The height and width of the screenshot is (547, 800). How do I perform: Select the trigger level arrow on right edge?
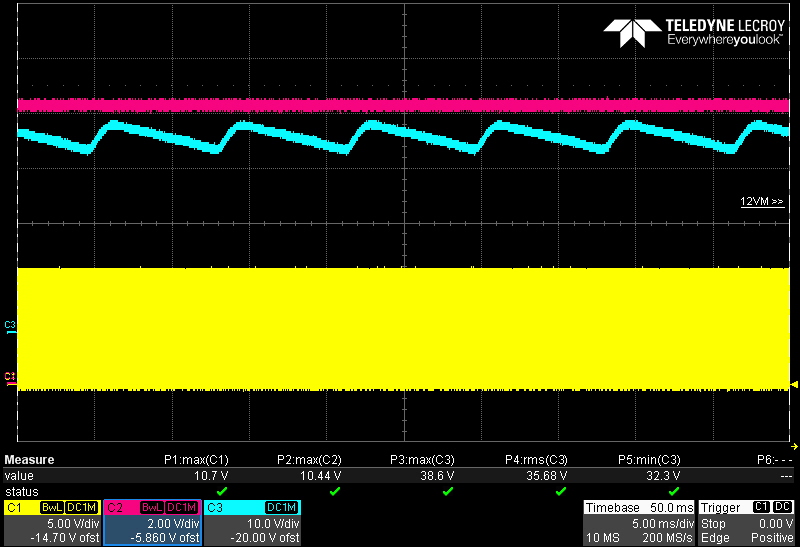coord(794,384)
